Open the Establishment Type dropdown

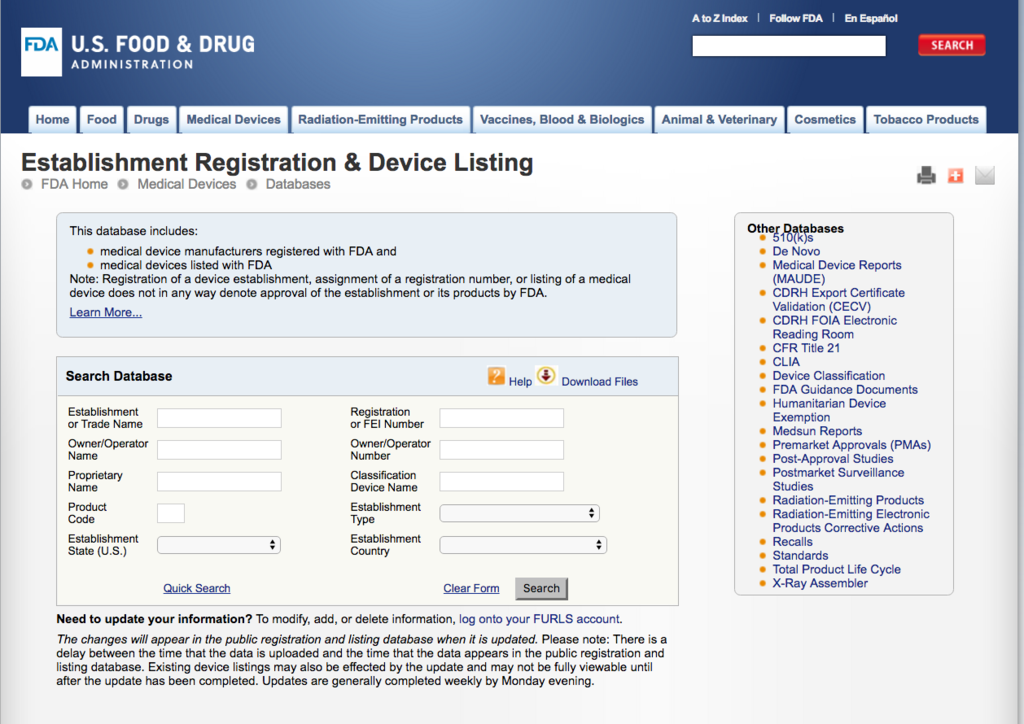tap(520, 513)
